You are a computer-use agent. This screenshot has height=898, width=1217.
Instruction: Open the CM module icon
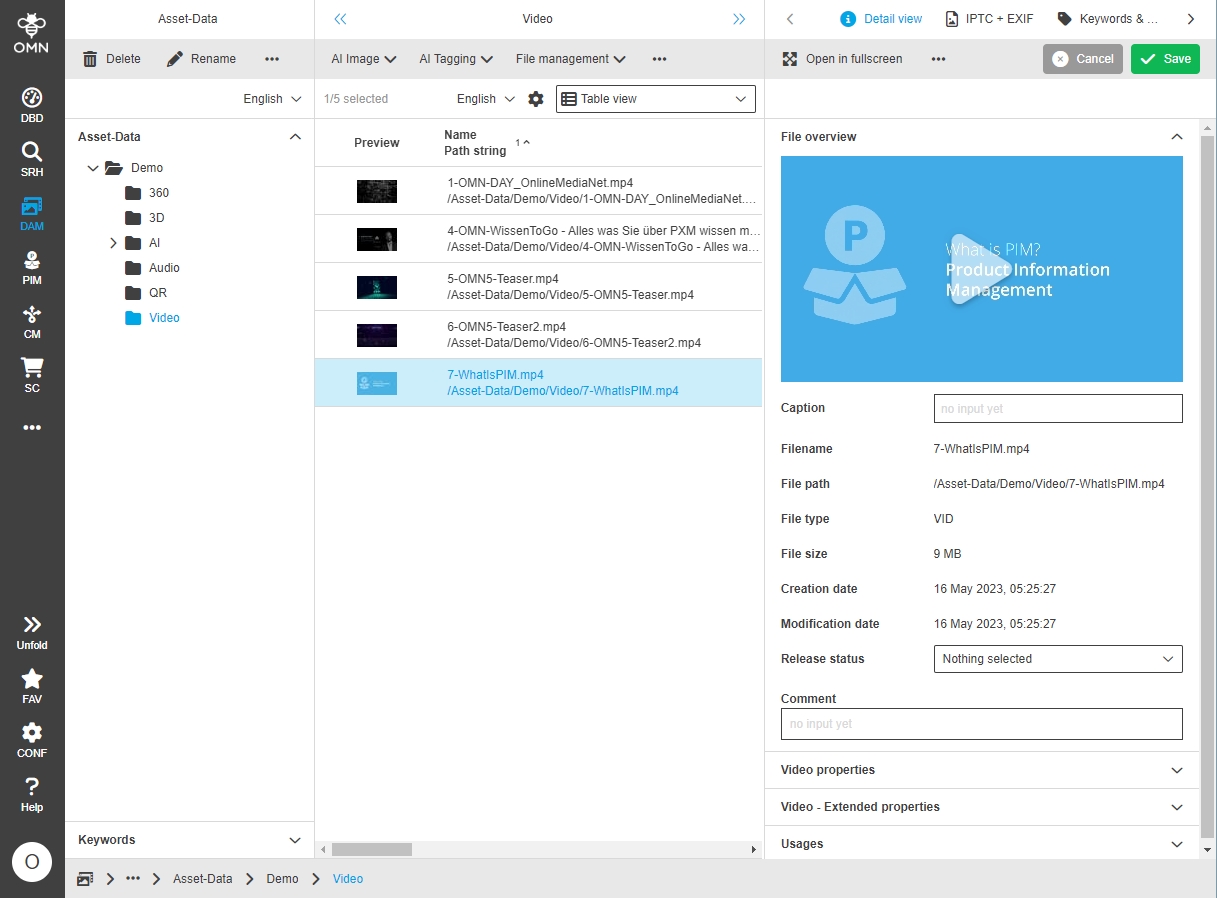point(32,321)
